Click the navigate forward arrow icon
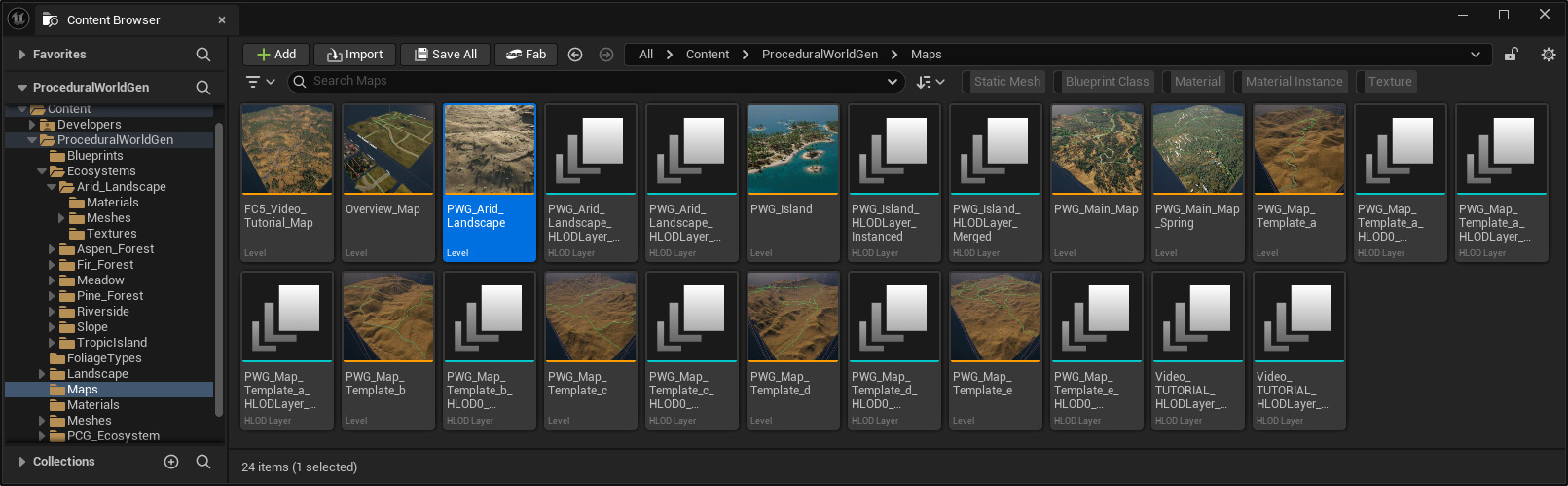The image size is (1568, 486). pos(606,55)
